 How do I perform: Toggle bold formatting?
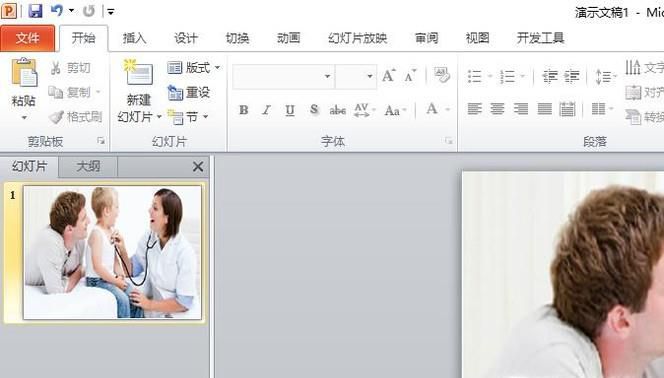tap(243, 110)
